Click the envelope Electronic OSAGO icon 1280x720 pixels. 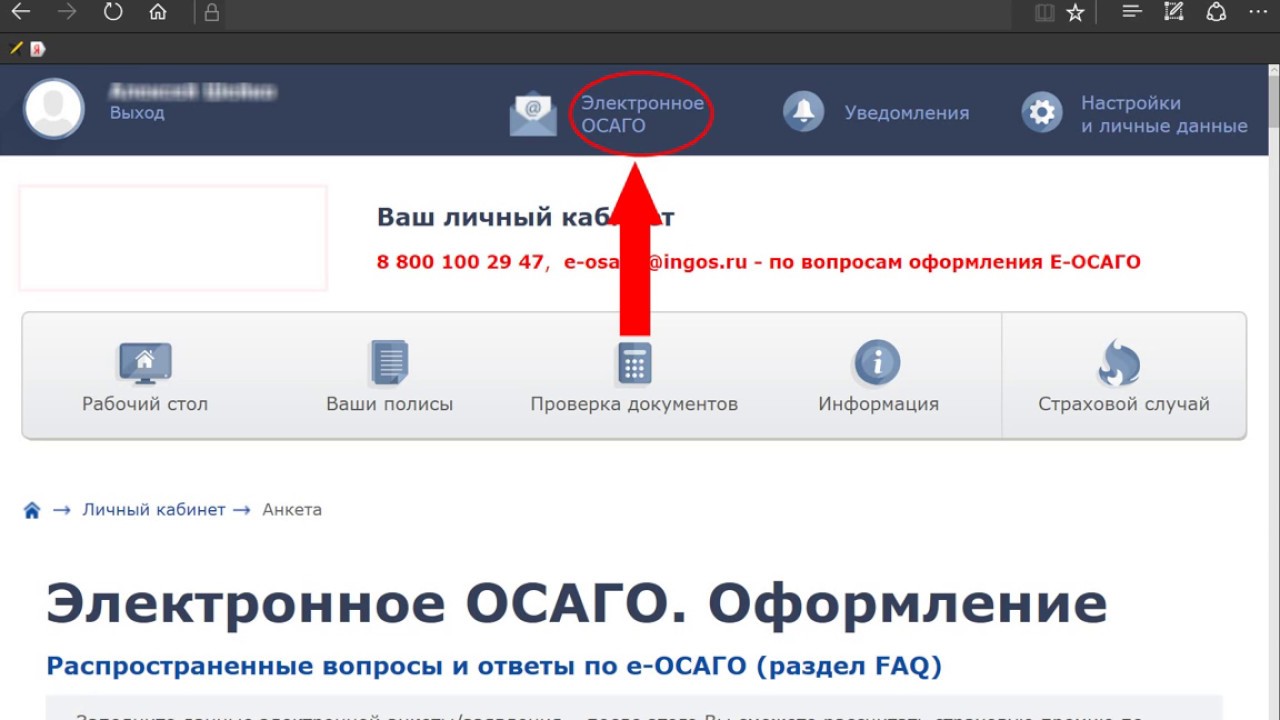pos(533,113)
